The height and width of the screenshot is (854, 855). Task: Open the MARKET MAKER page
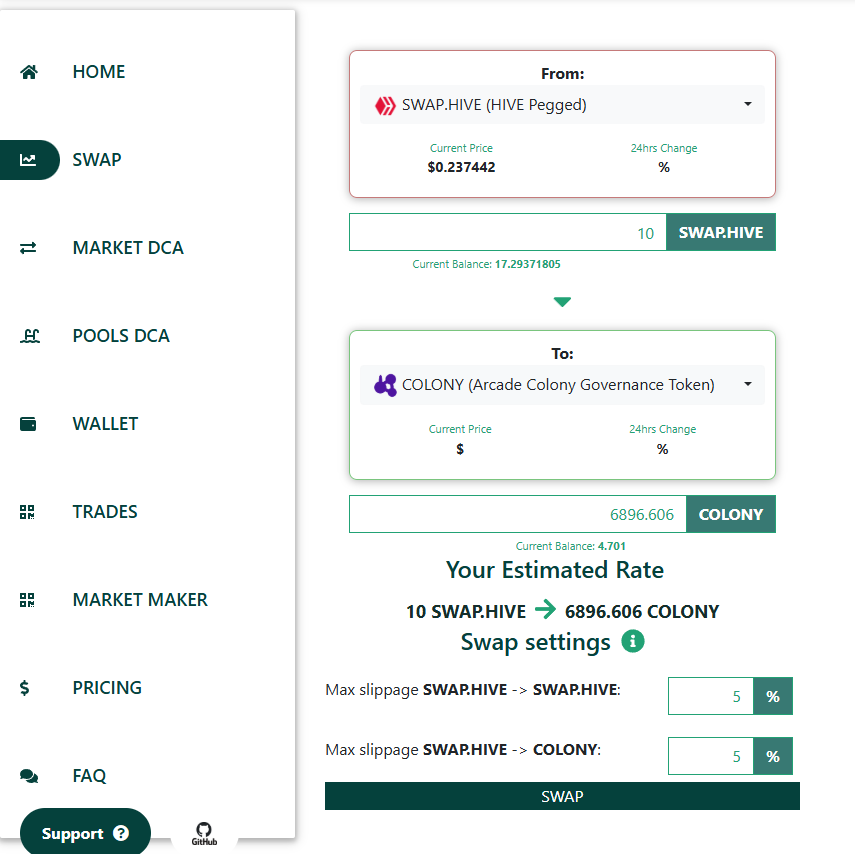[140, 600]
